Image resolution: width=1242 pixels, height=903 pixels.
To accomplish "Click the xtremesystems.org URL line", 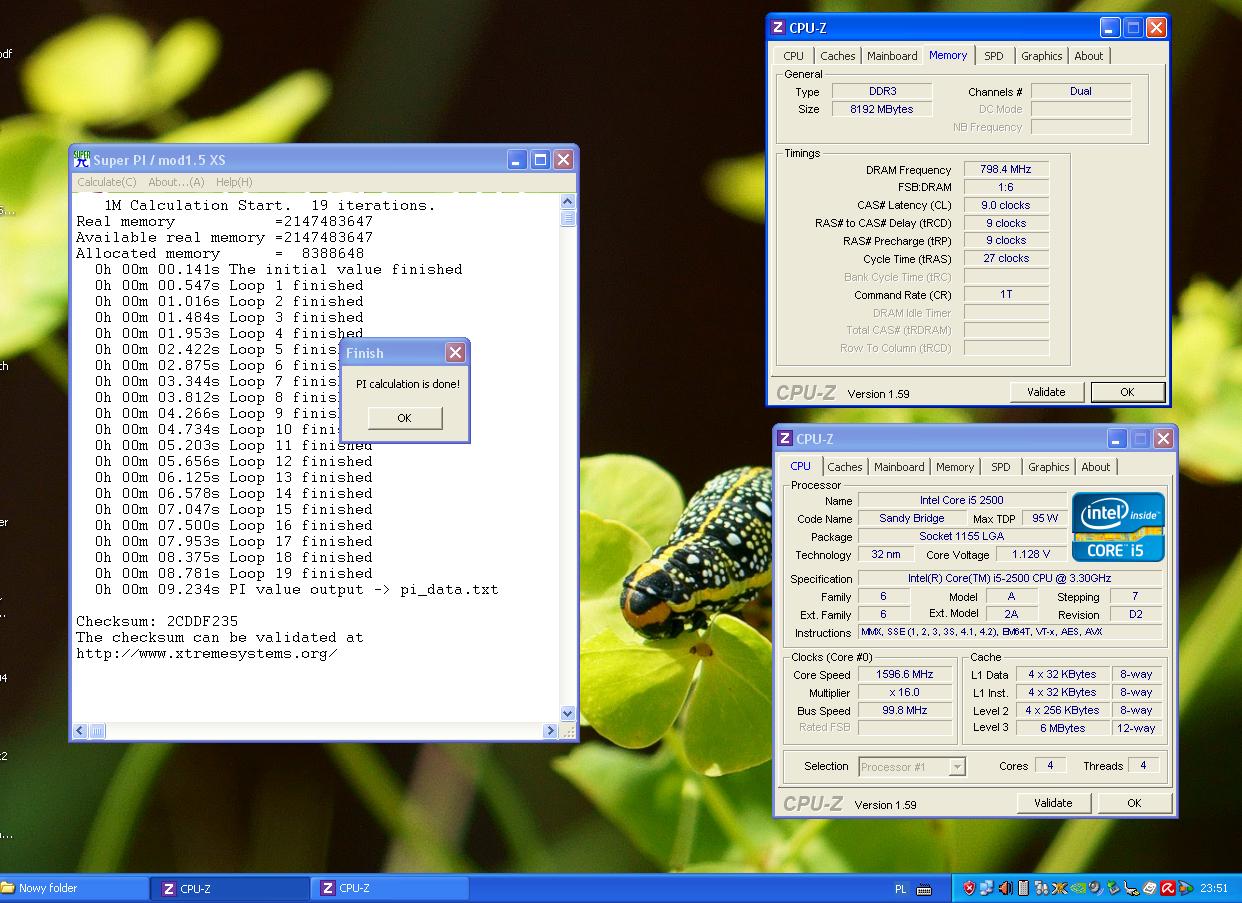I will (x=206, y=653).
